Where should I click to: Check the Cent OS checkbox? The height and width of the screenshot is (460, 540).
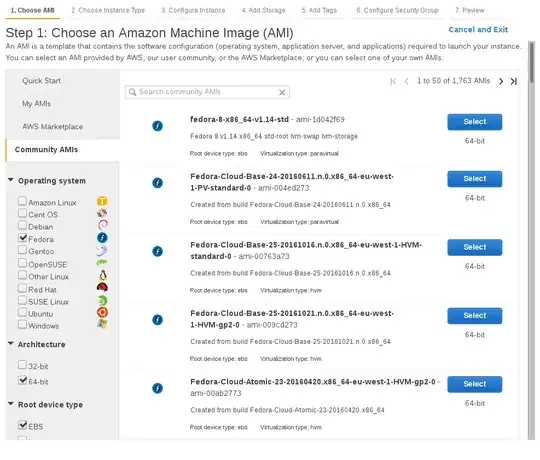22,213
